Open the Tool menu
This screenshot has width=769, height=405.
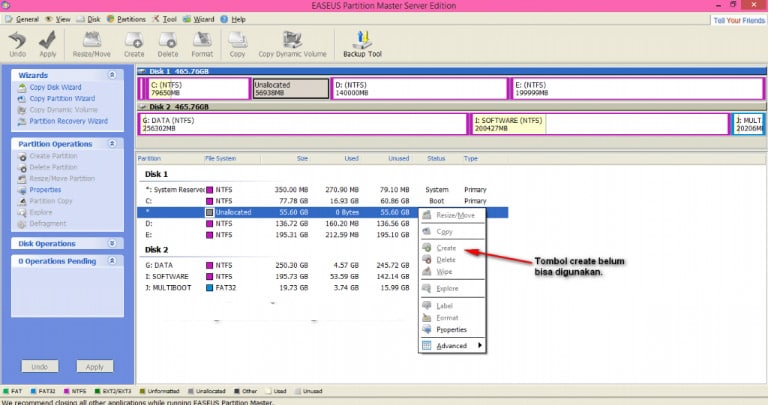165,19
